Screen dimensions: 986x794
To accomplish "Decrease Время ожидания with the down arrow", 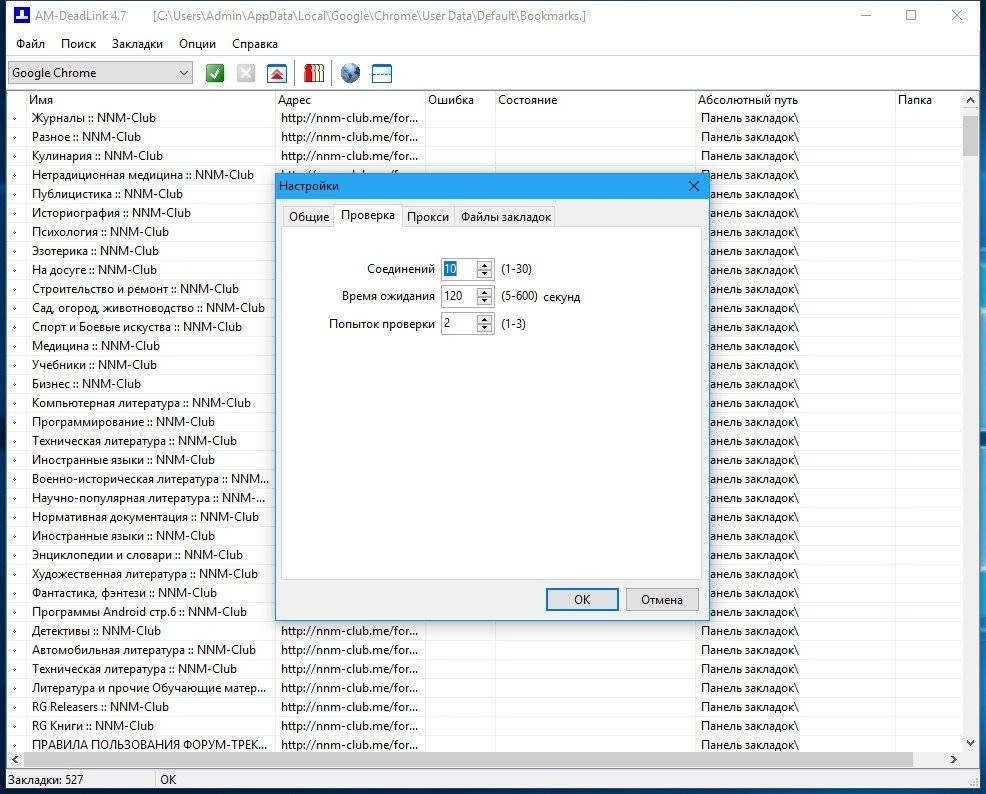I will 484,301.
